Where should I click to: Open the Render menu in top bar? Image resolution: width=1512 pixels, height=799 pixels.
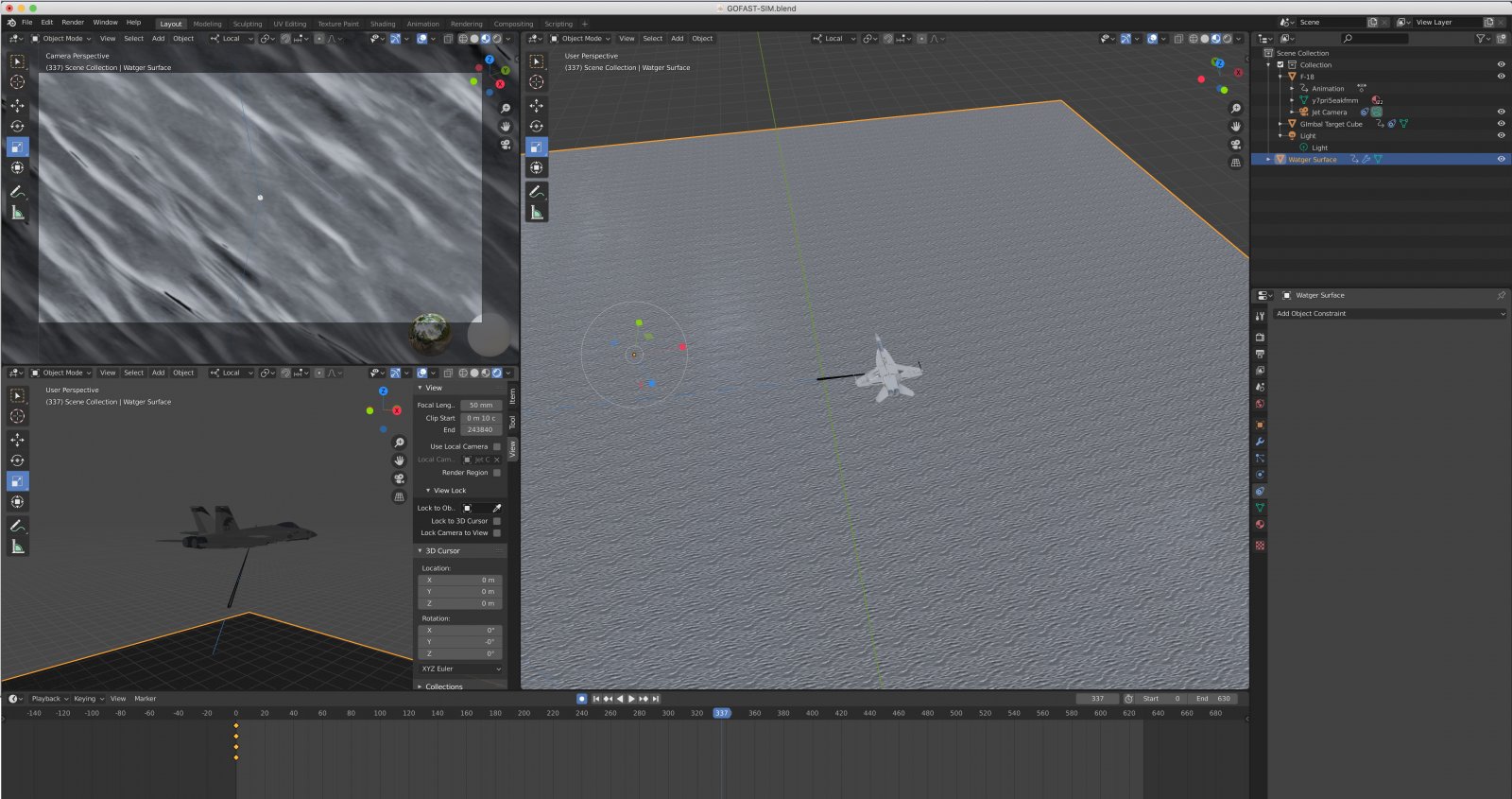(73, 23)
